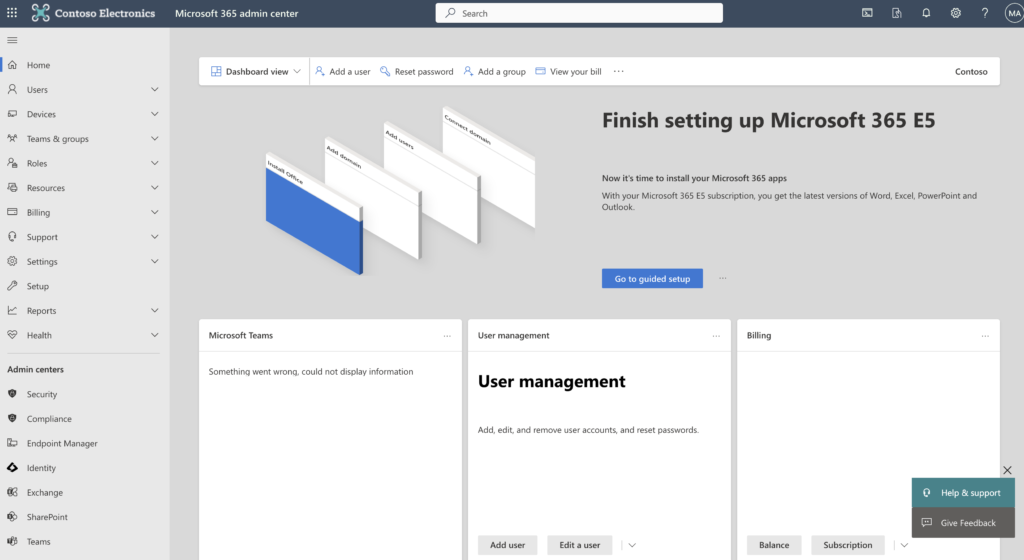Image resolution: width=1024 pixels, height=560 pixels.
Task: Click the MA account avatar
Action: (1012, 13)
